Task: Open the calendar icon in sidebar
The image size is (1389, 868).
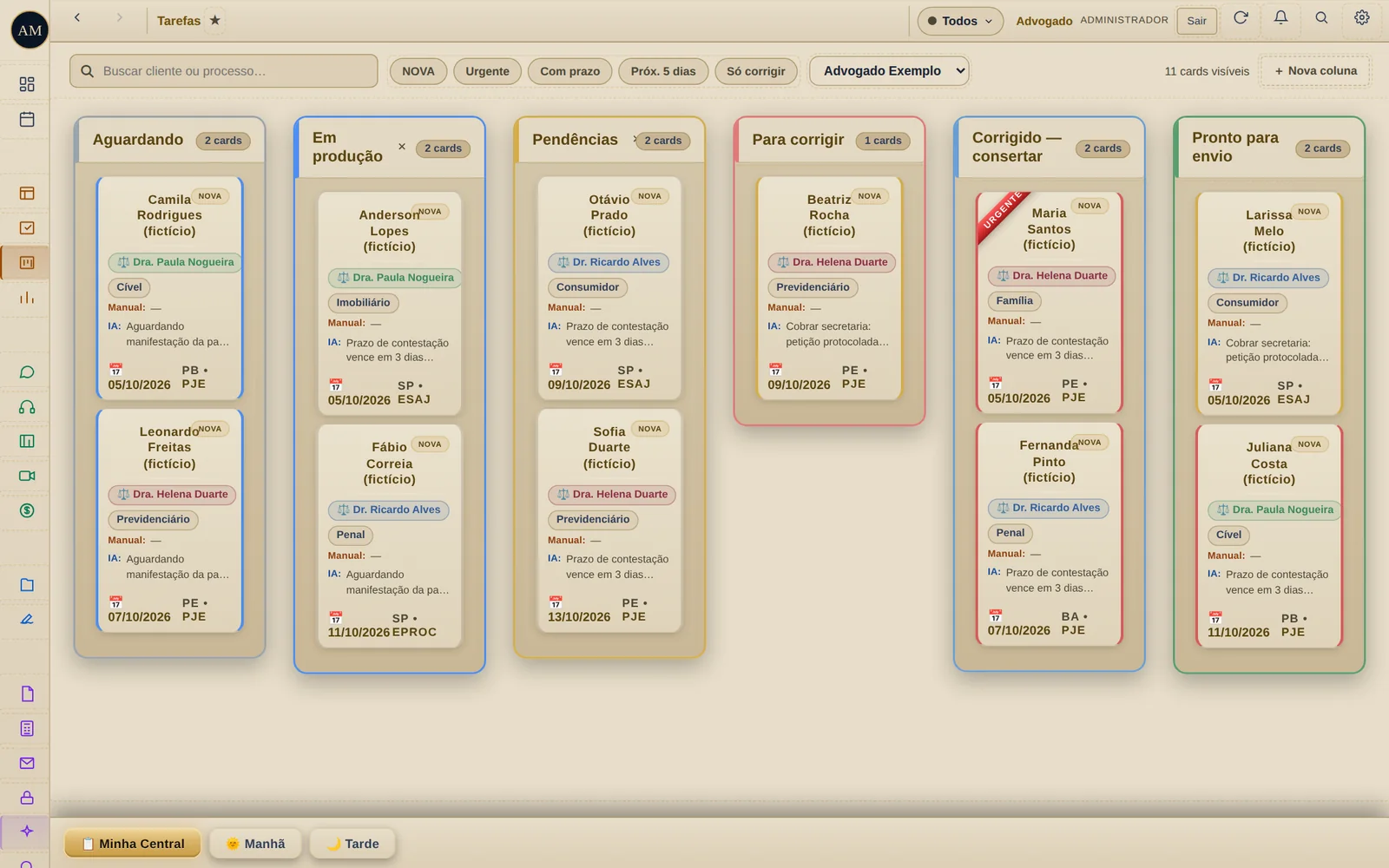Action: tap(27, 119)
